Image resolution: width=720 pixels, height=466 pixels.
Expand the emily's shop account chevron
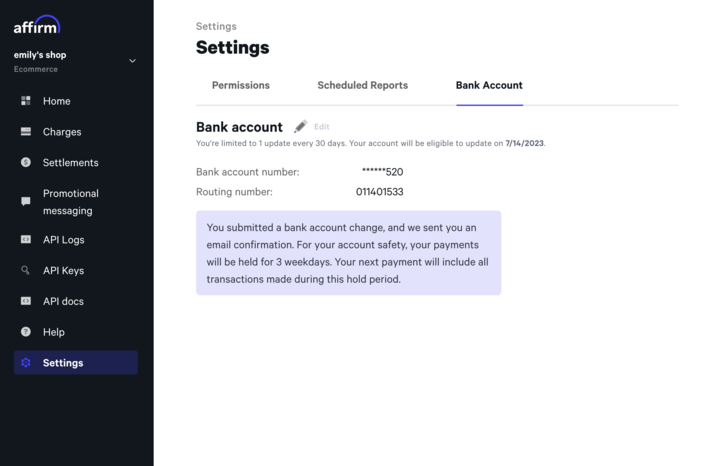tap(132, 61)
